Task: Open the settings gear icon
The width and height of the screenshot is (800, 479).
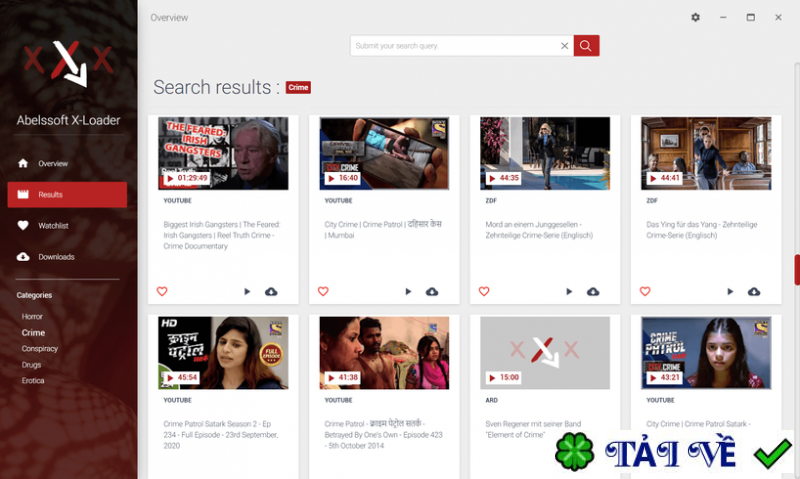Action: tap(695, 17)
